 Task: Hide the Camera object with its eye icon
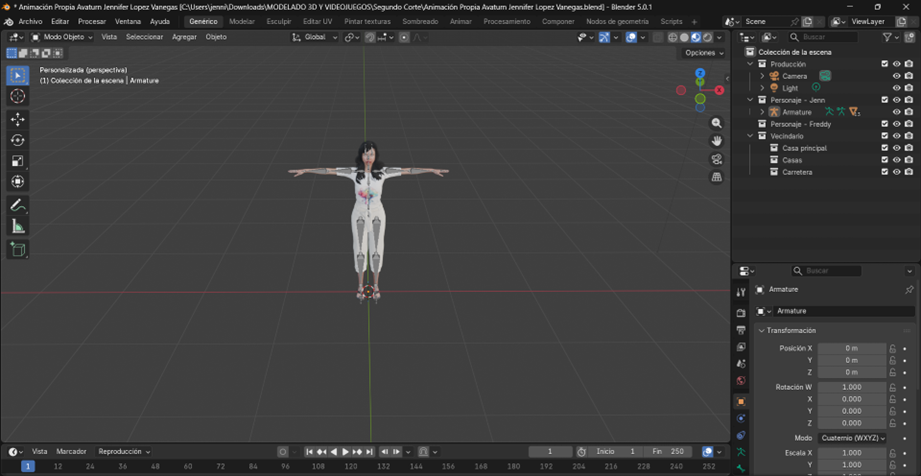click(x=897, y=76)
